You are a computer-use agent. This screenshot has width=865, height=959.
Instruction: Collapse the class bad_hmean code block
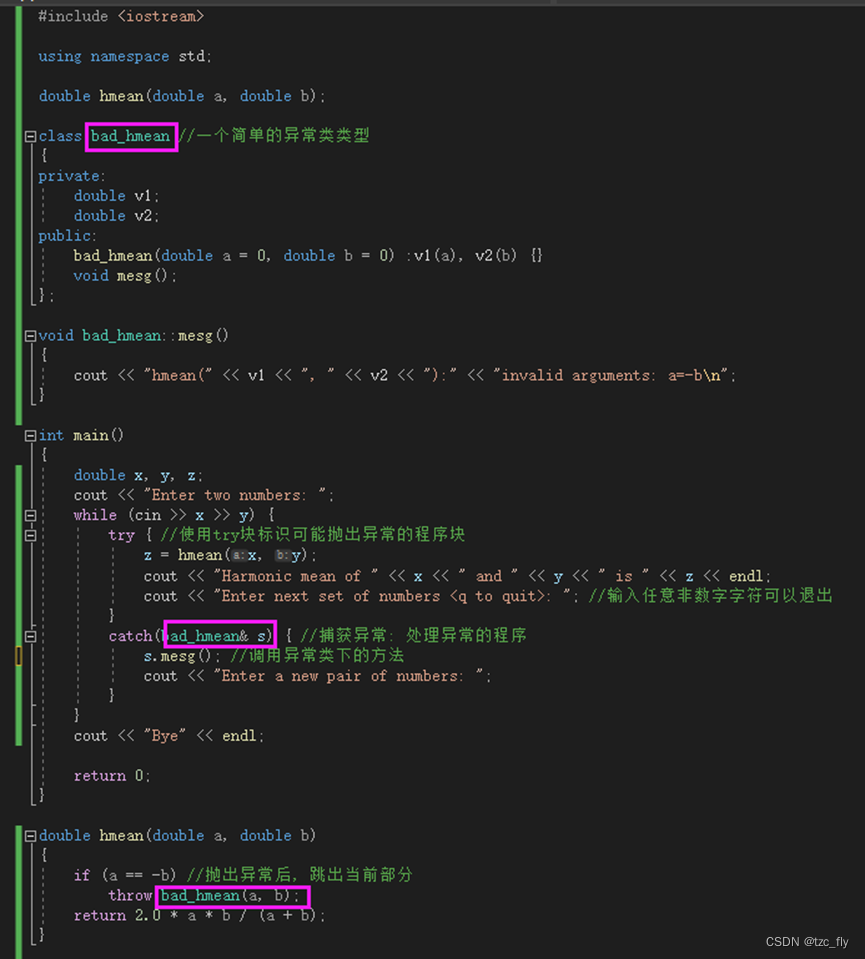pos(30,136)
